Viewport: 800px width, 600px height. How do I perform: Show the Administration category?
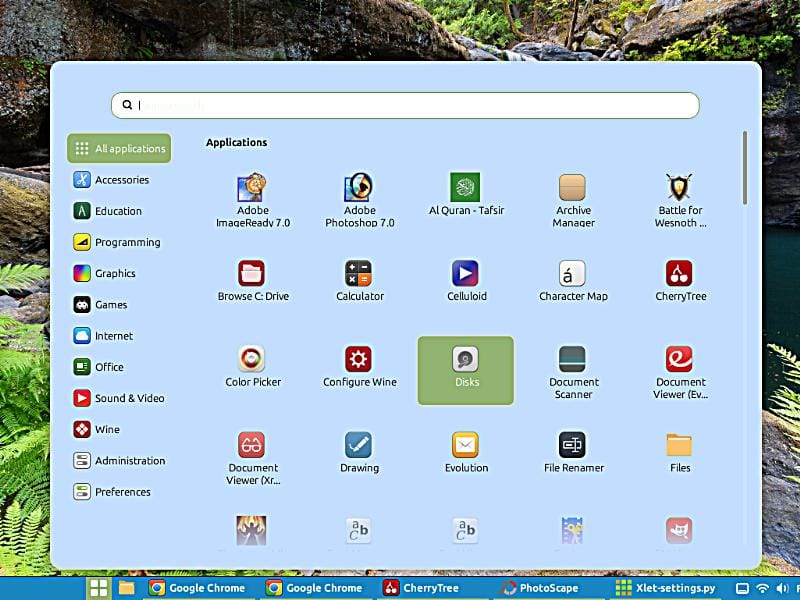(119, 460)
